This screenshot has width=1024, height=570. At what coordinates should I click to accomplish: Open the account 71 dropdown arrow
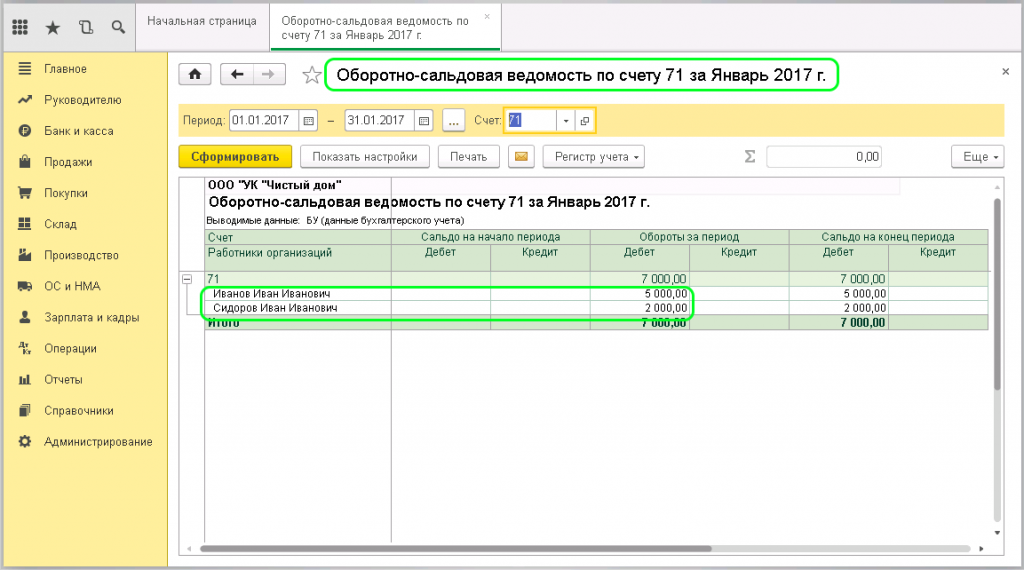point(566,121)
